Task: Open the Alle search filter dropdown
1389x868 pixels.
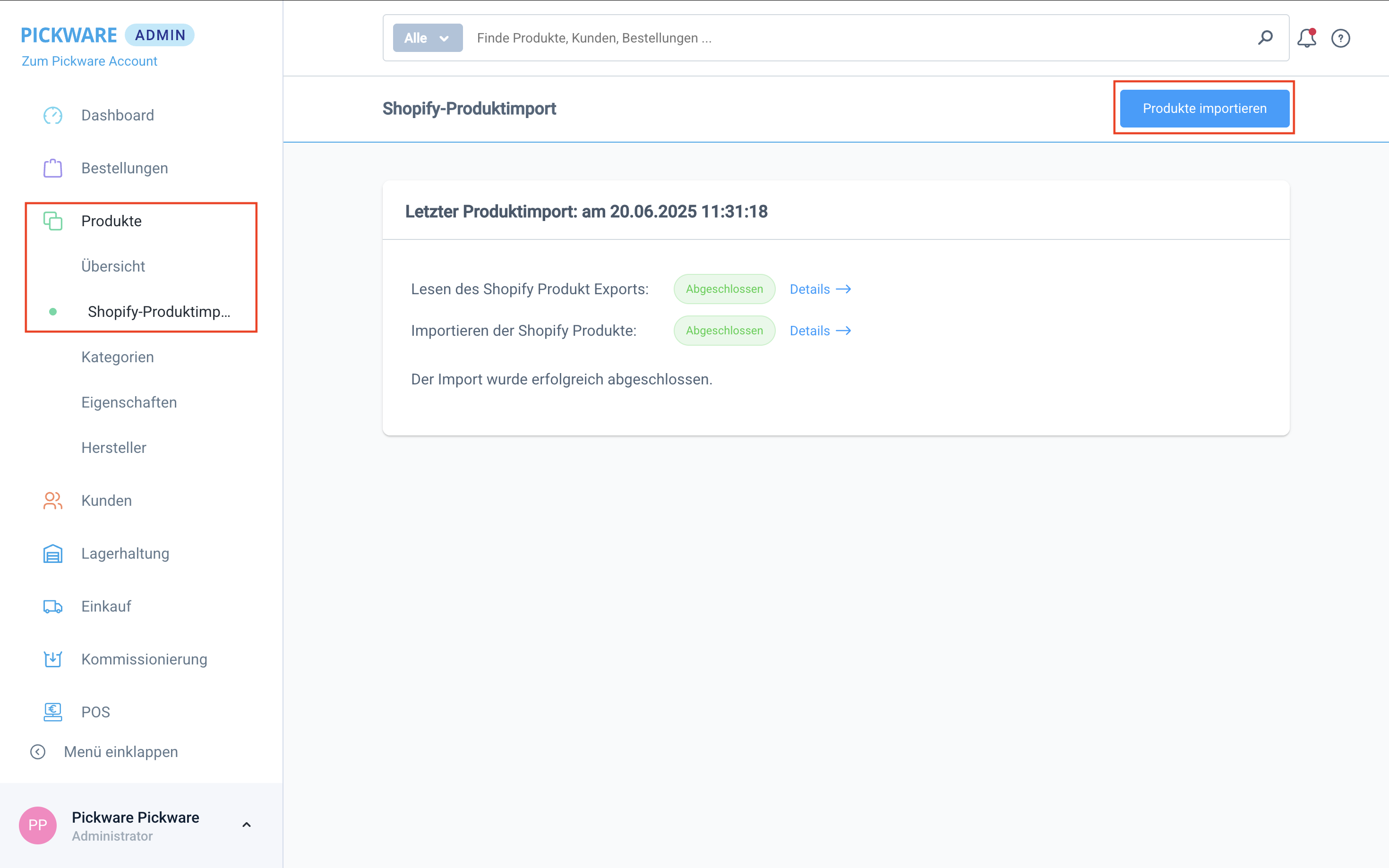Action: (x=427, y=38)
